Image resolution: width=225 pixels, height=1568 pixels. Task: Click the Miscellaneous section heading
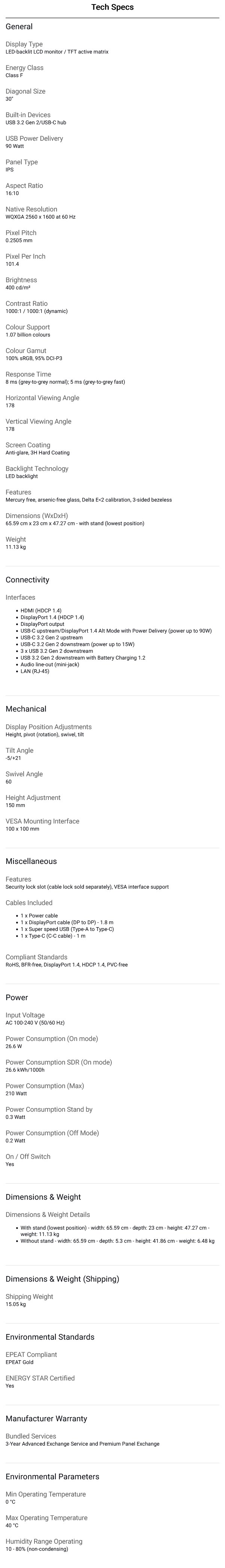point(31,861)
